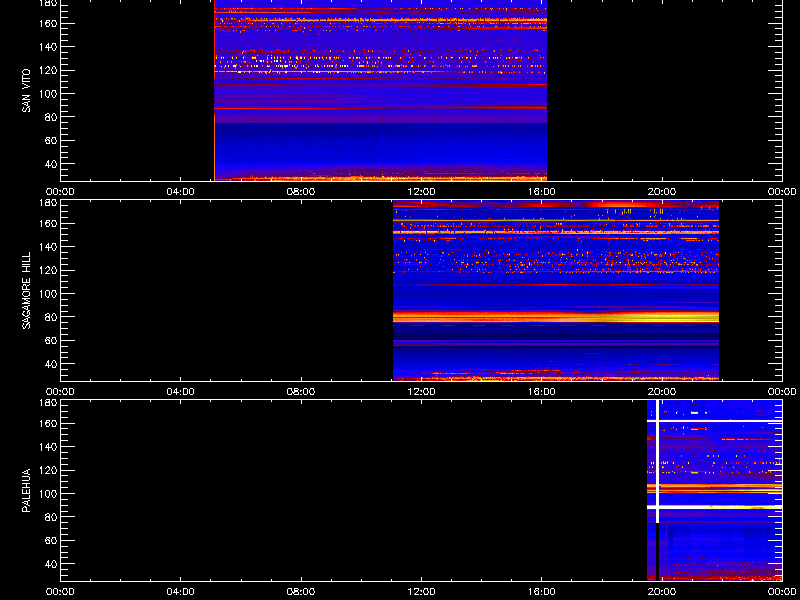Click the 12:00 label under Sagamore Hill plot
The width and height of the screenshot is (800, 600).
tap(421, 392)
